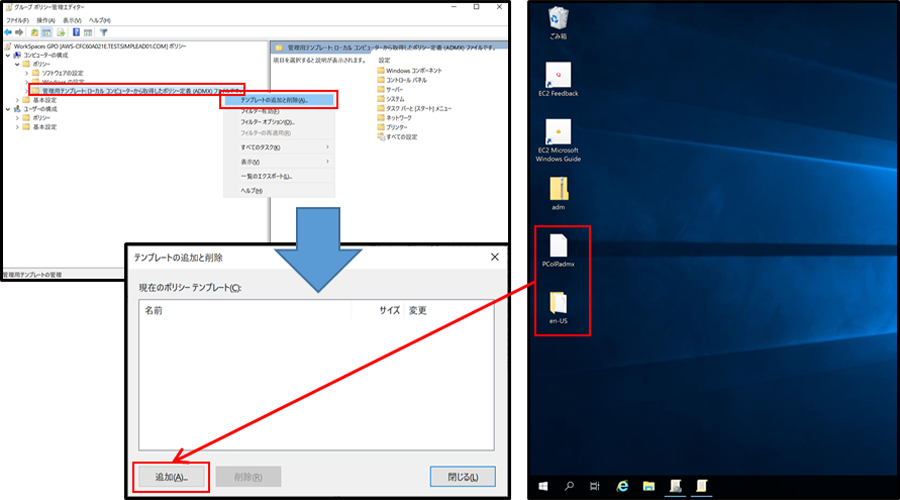The width and height of the screenshot is (900, 500).
Task: Select the ネットワーク folder in settings list
Action: click(x=394, y=118)
